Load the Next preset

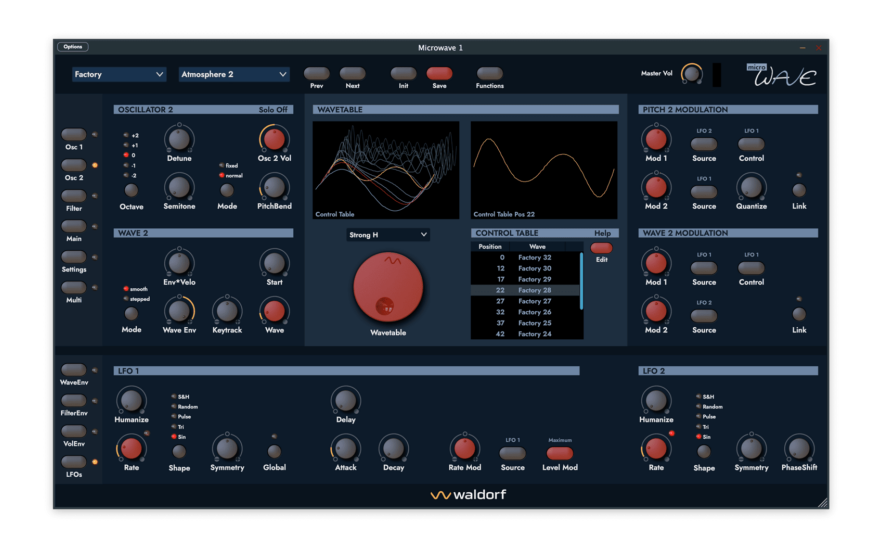[x=352, y=73]
